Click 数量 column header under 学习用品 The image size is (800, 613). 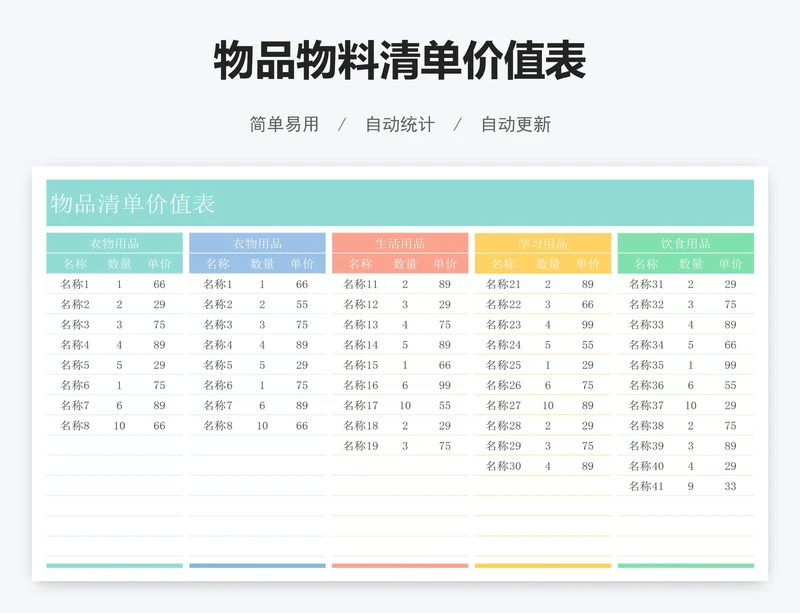548,264
